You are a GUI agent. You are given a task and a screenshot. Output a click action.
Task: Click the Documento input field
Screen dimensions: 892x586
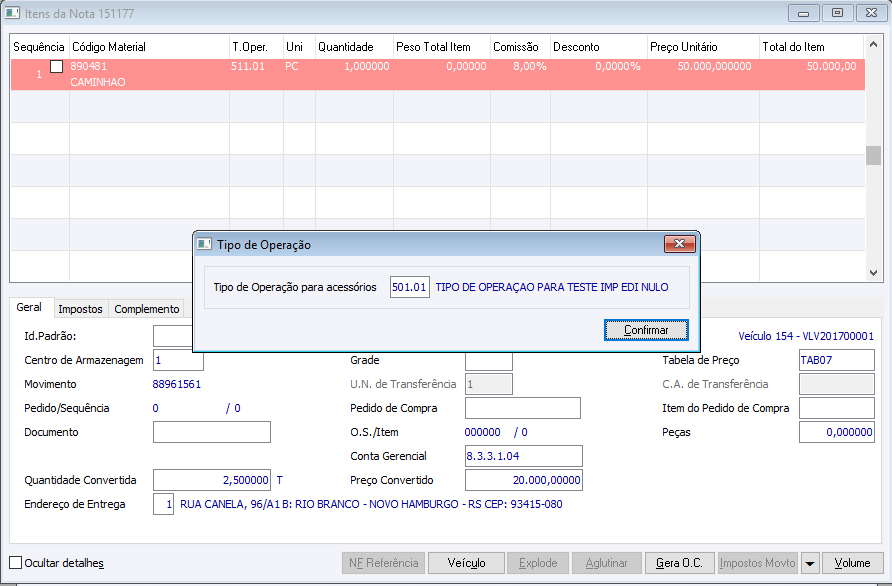point(212,432)
